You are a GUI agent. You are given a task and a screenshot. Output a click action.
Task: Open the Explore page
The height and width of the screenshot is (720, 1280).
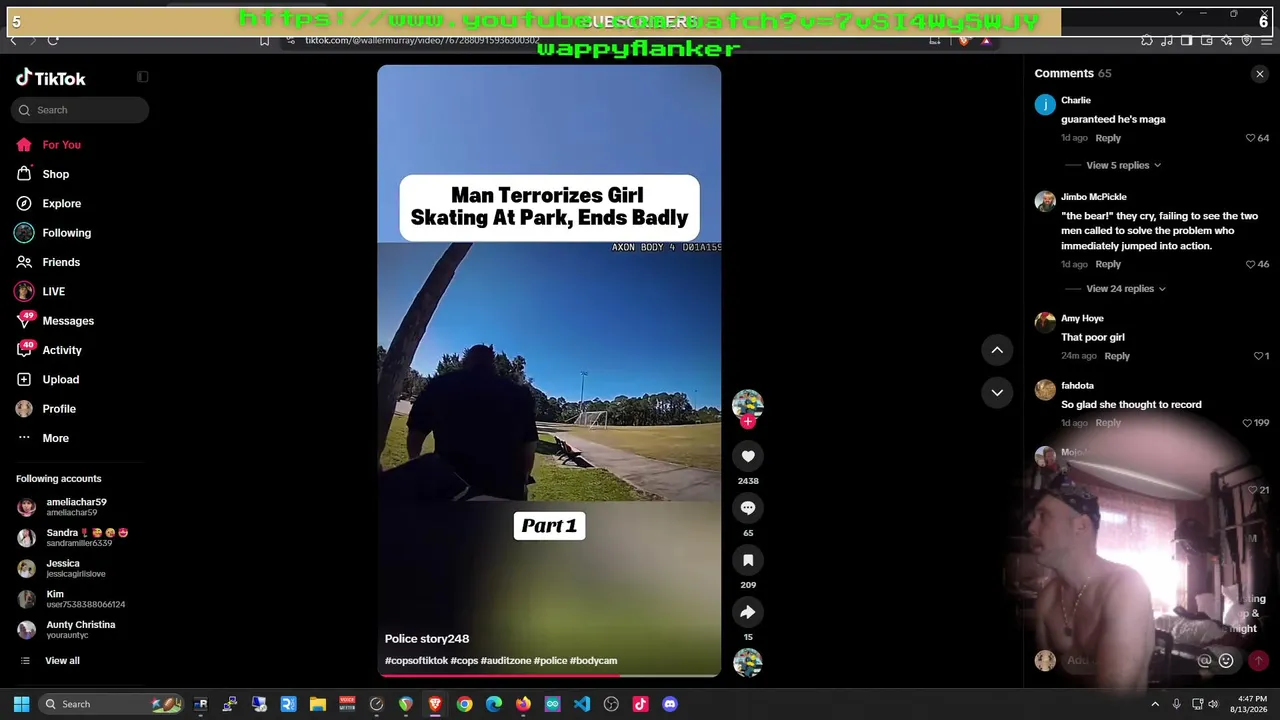click(x=61, y=203)
